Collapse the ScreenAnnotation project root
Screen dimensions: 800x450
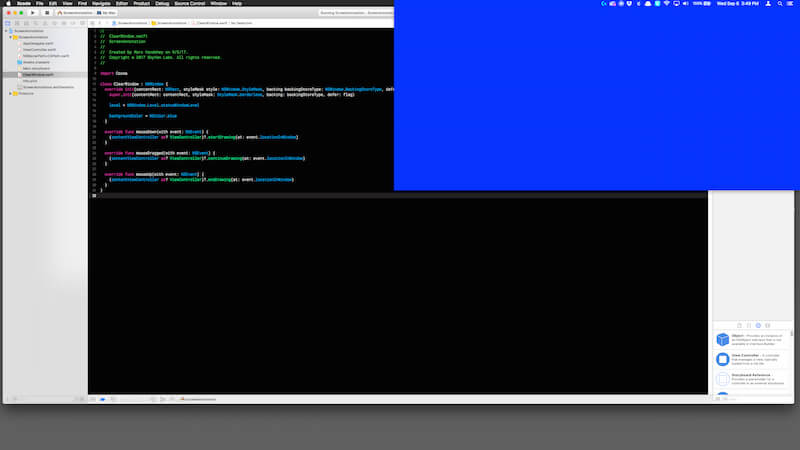[x=7, y=31]
